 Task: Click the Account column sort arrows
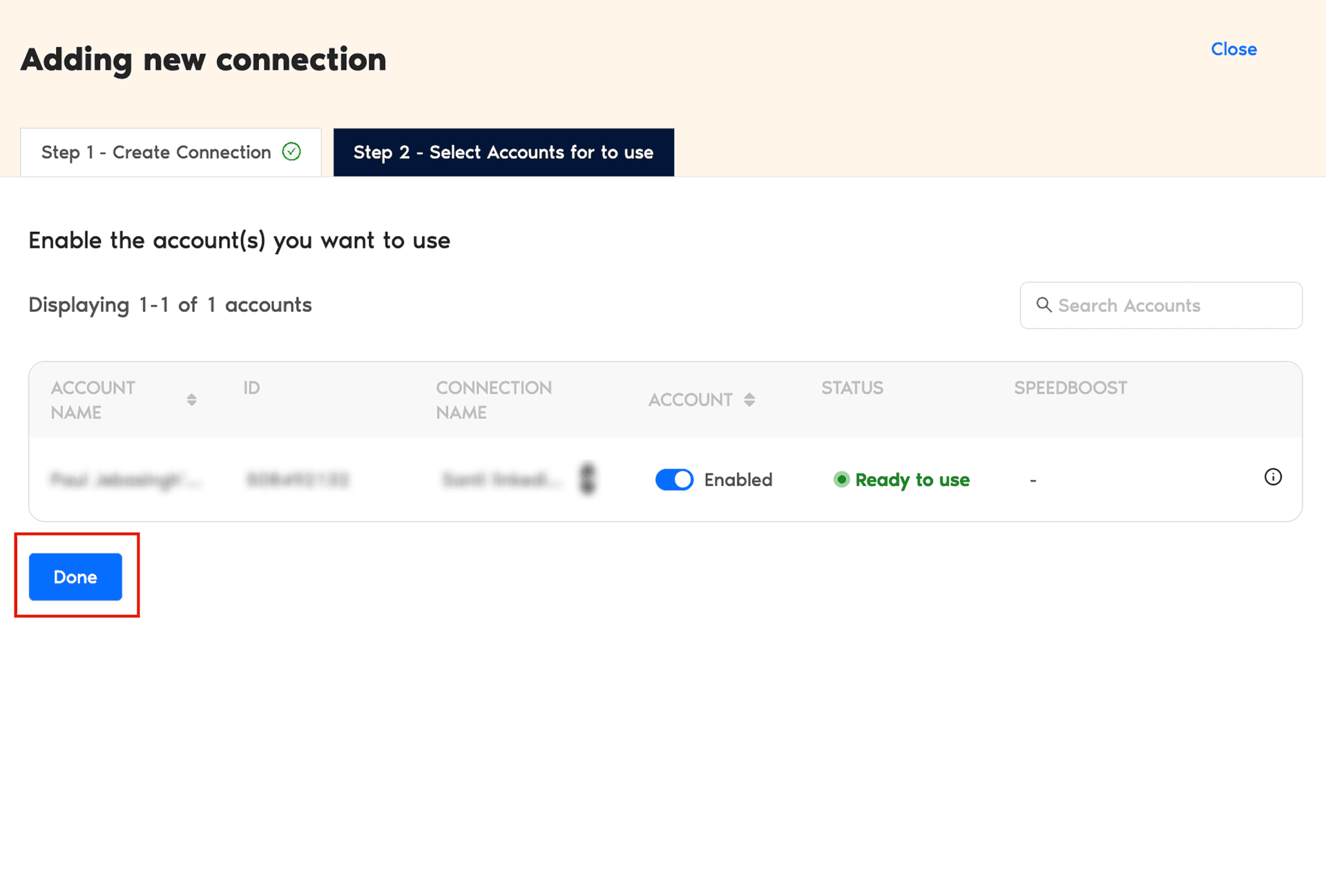(750, 400)
